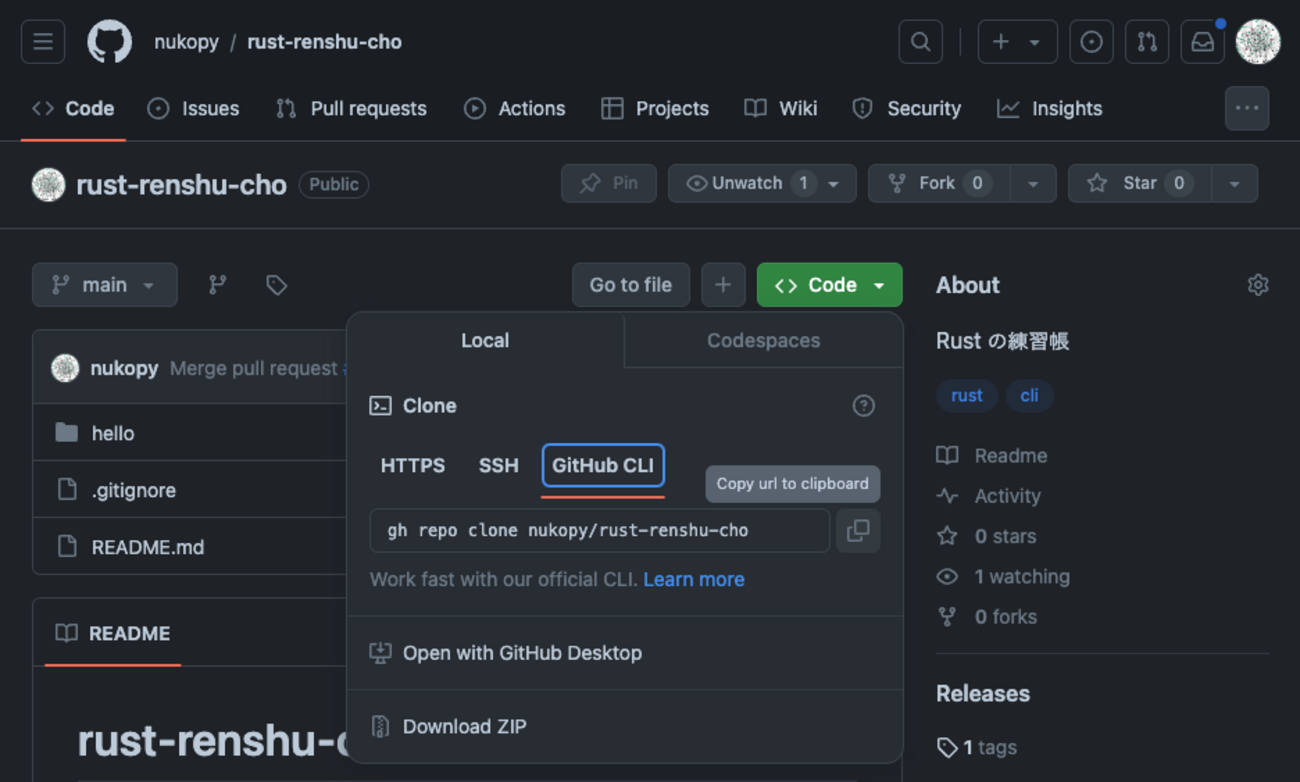Click the 0 forks link
1300x782 pixels.
[x=986, y=616]
